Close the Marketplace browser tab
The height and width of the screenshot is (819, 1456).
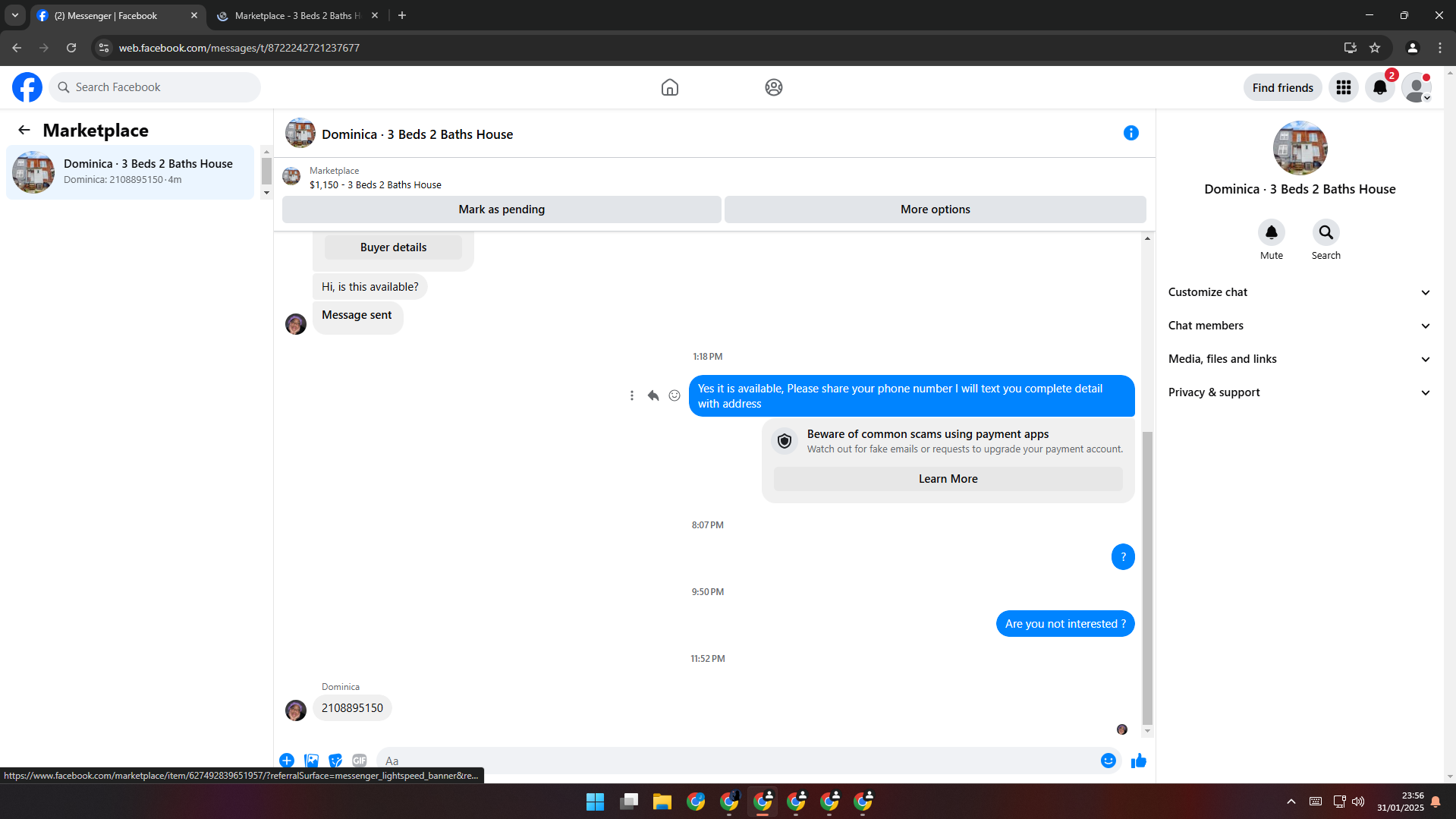point(375,15)
